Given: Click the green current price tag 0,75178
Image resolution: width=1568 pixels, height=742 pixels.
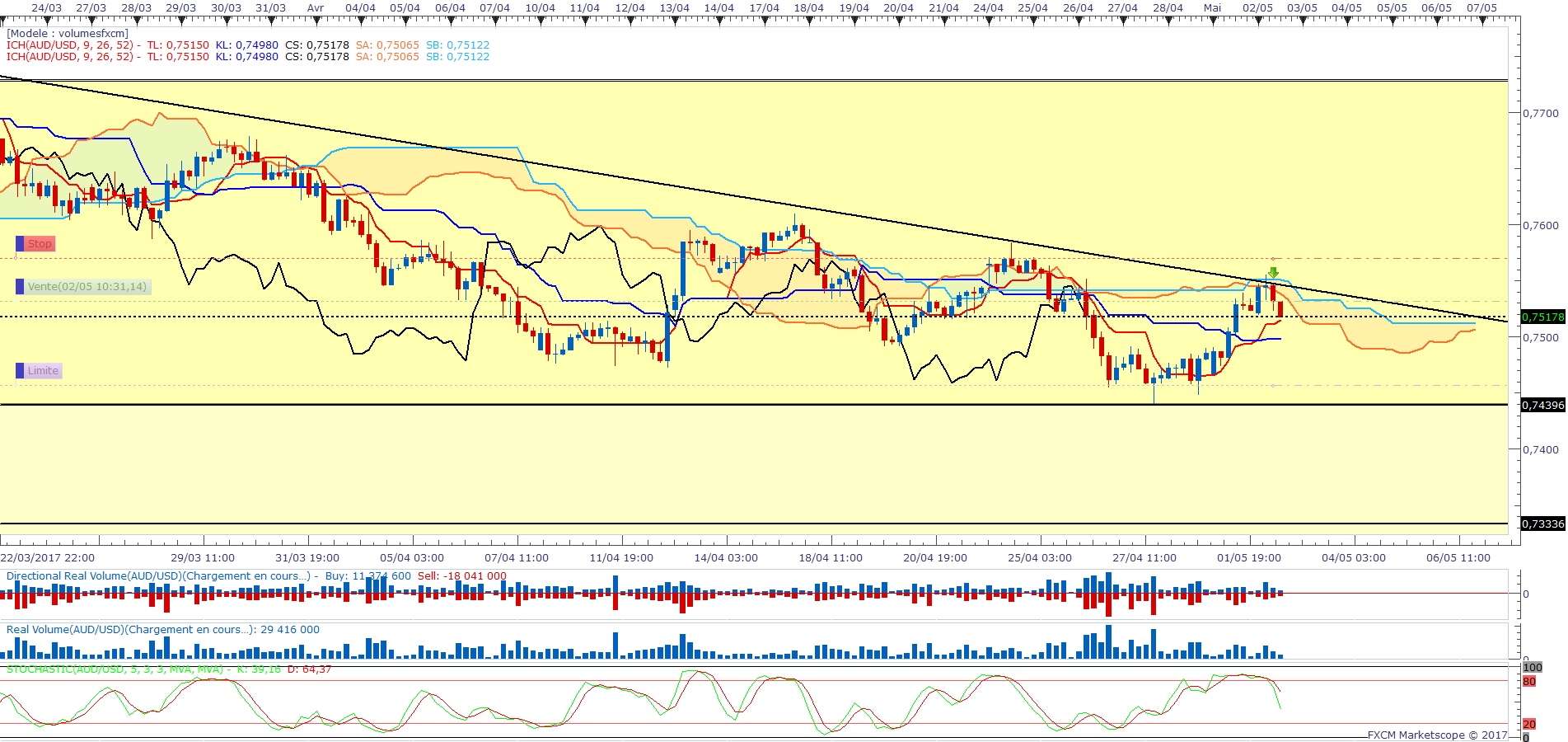Looking at the screenshot, I should [1542, 317].
